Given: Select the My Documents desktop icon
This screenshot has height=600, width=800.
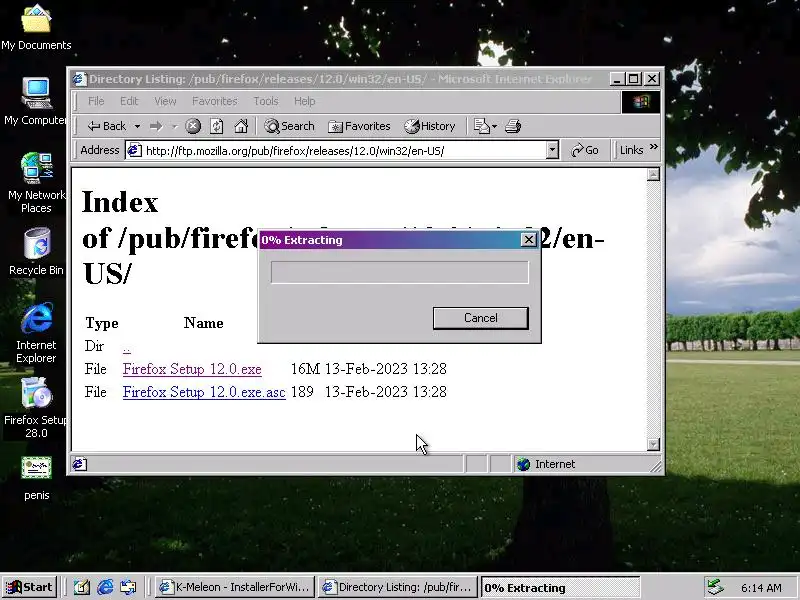Looking at the screenshot, I should coord(36,28).
